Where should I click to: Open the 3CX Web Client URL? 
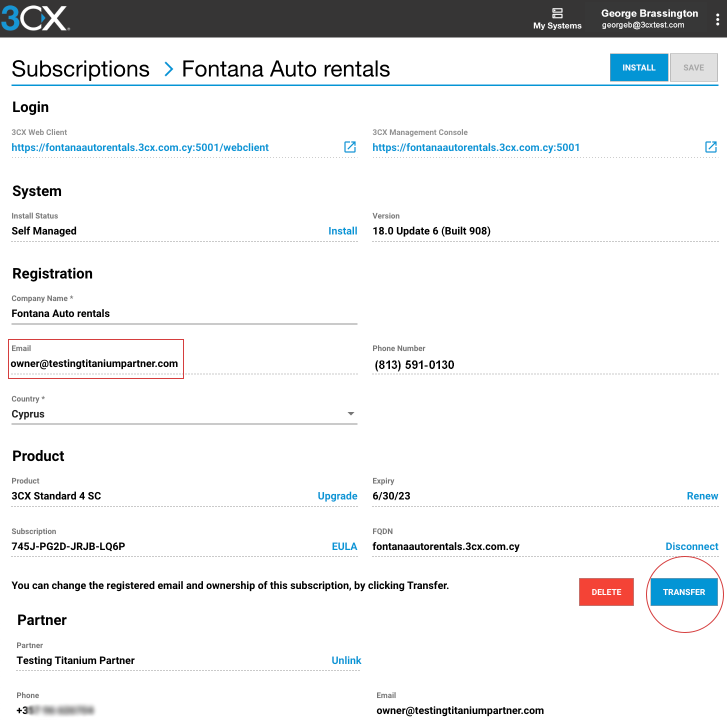tap(140, 147)
